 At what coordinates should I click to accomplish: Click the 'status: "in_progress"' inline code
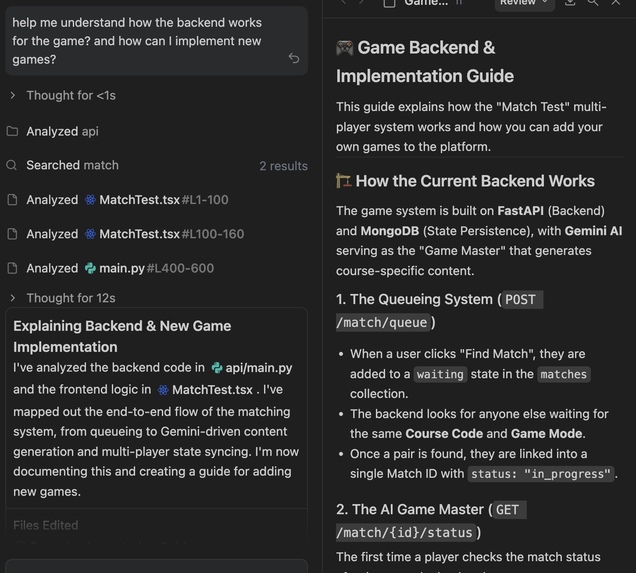point(541,474)
